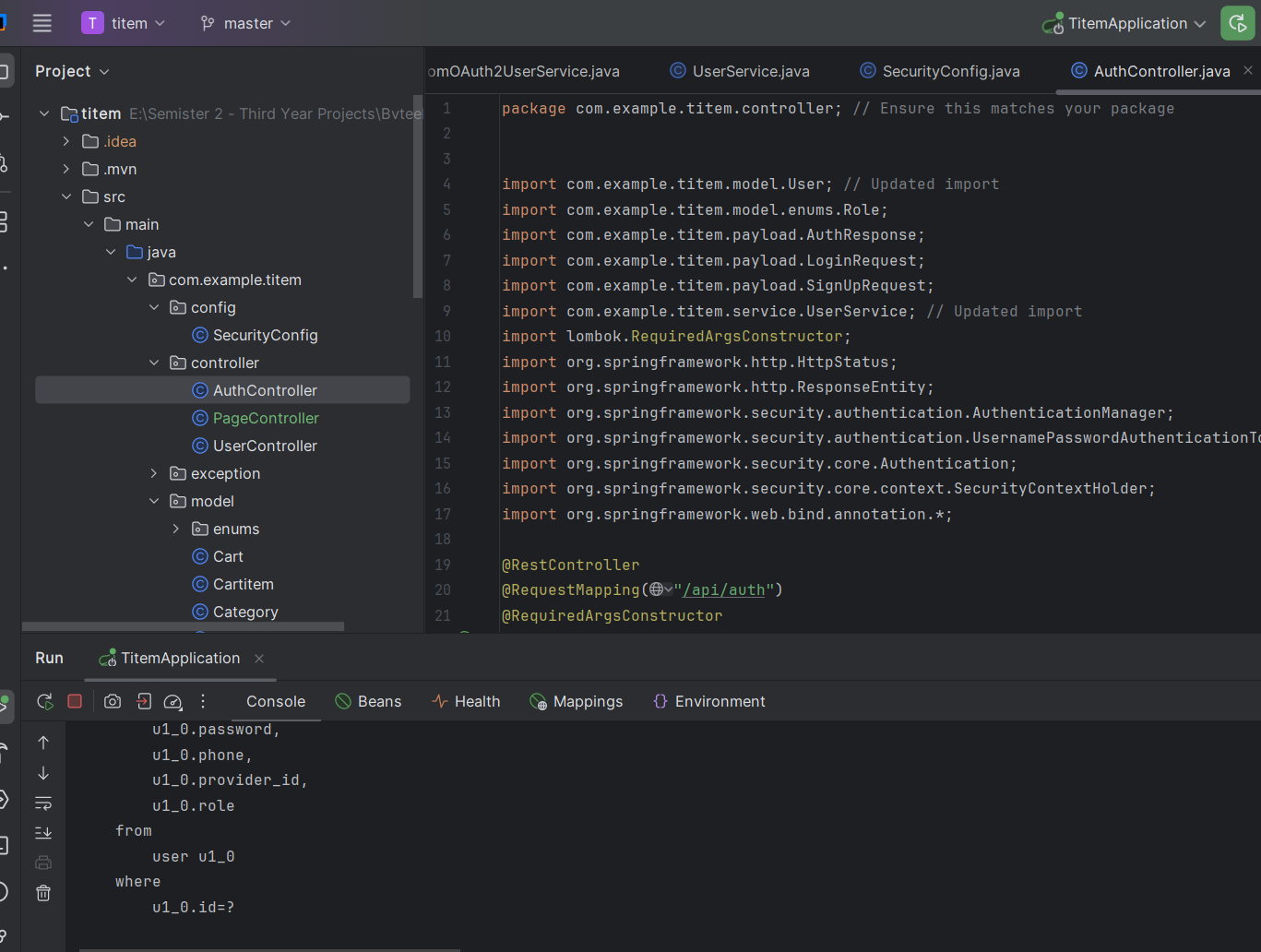The image size is (1261, 952).
Task: Click 'u1_0.role' line in console
Action: coord(193,806)
